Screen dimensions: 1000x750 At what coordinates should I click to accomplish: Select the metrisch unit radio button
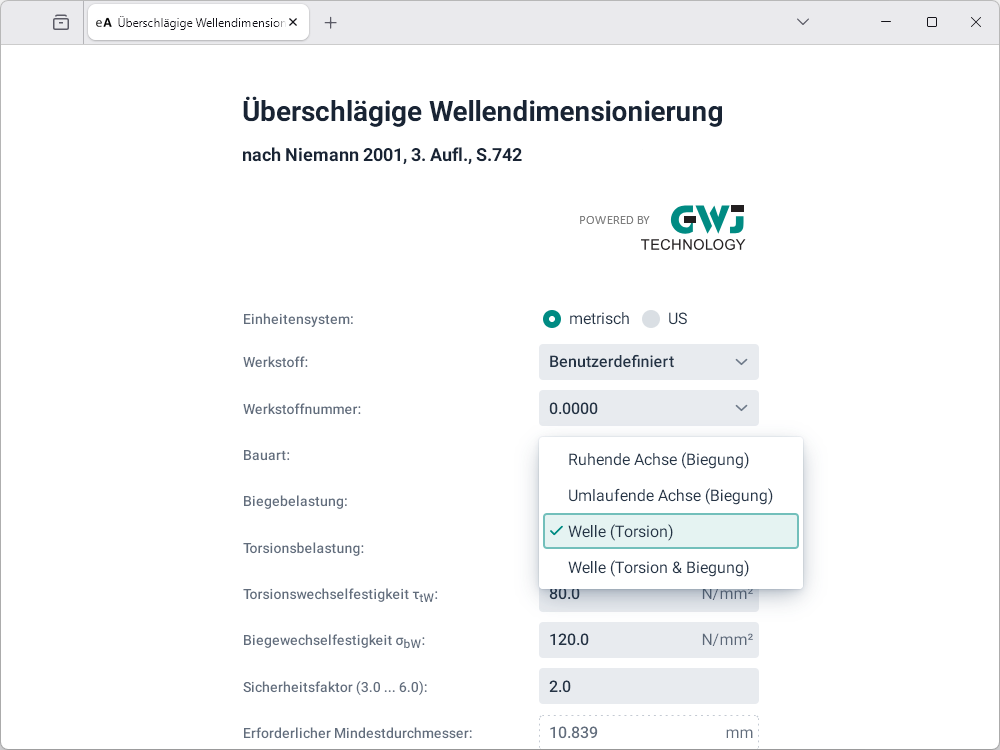point(551,319)
